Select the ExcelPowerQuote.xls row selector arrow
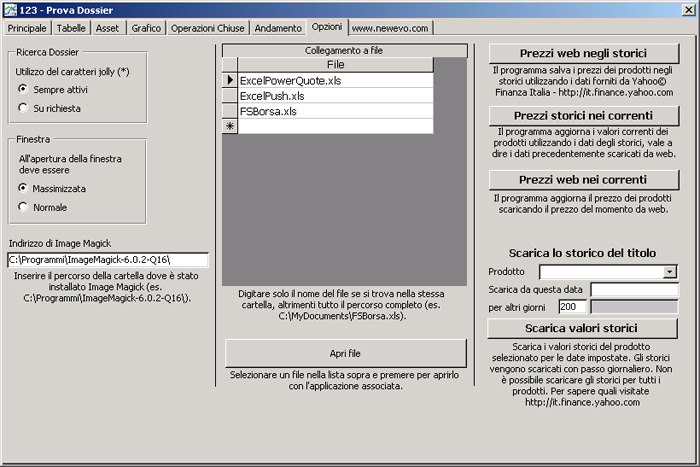 point(230,80)
